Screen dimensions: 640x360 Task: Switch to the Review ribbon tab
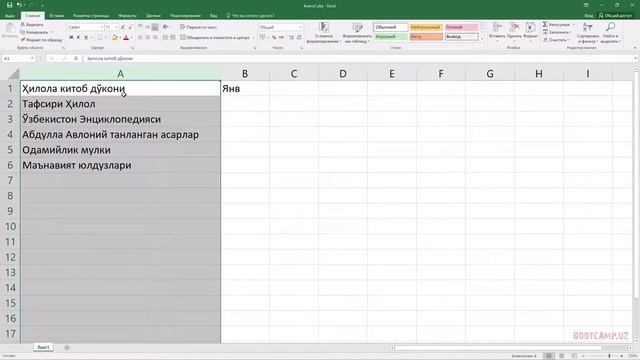pos(185,16)
